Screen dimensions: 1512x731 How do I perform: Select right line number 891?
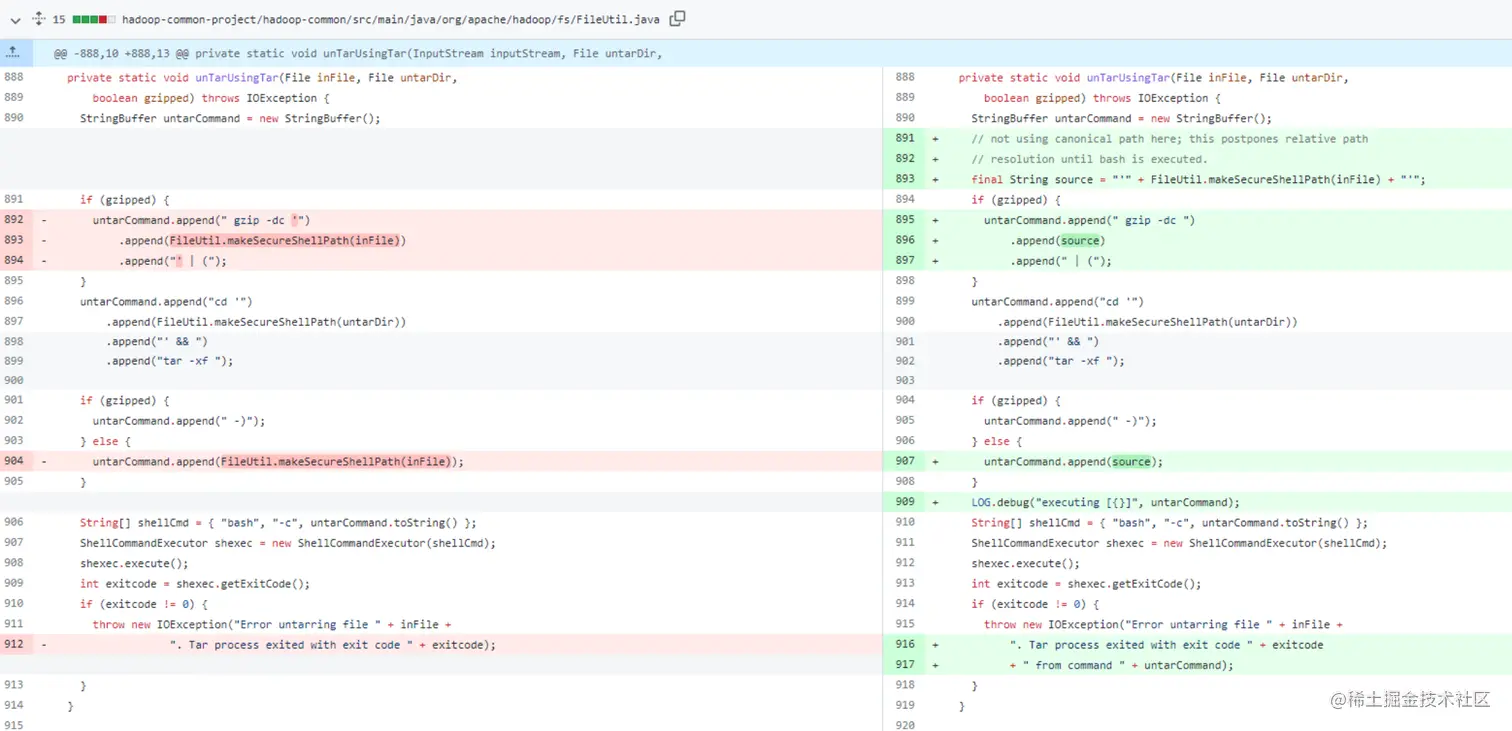[905, 139]
